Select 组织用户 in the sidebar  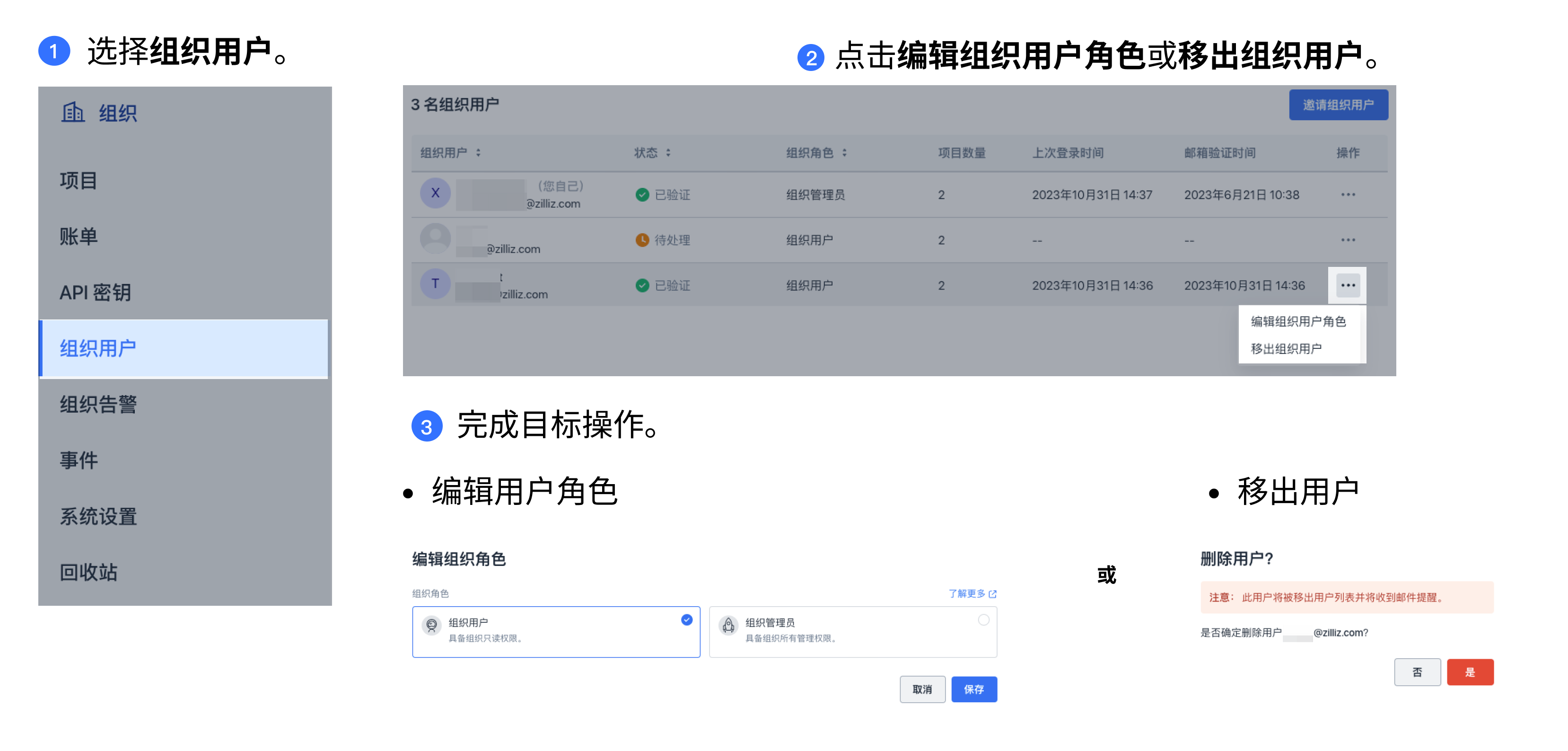183,348
